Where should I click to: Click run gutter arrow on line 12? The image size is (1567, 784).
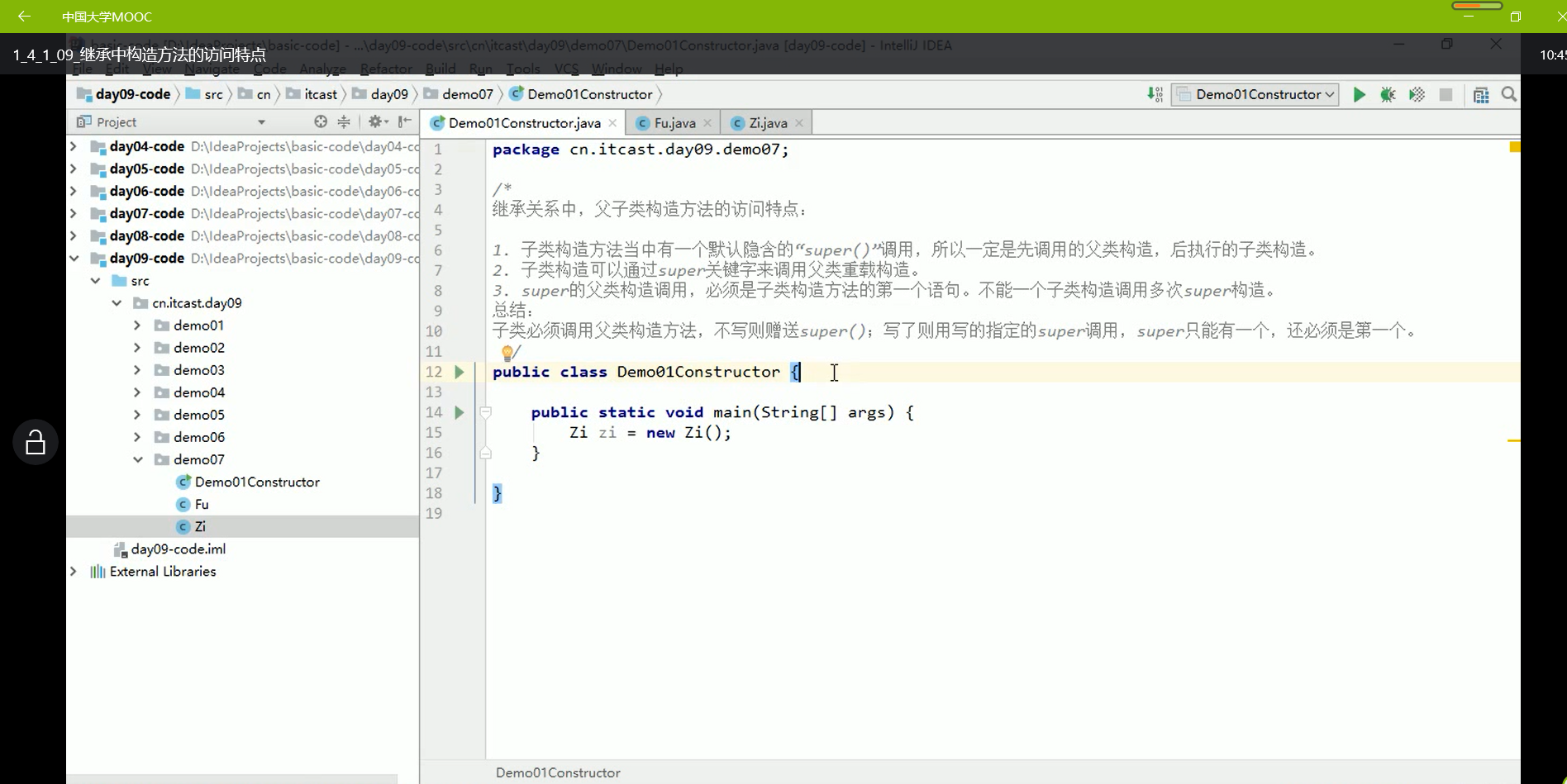point(460,372)
